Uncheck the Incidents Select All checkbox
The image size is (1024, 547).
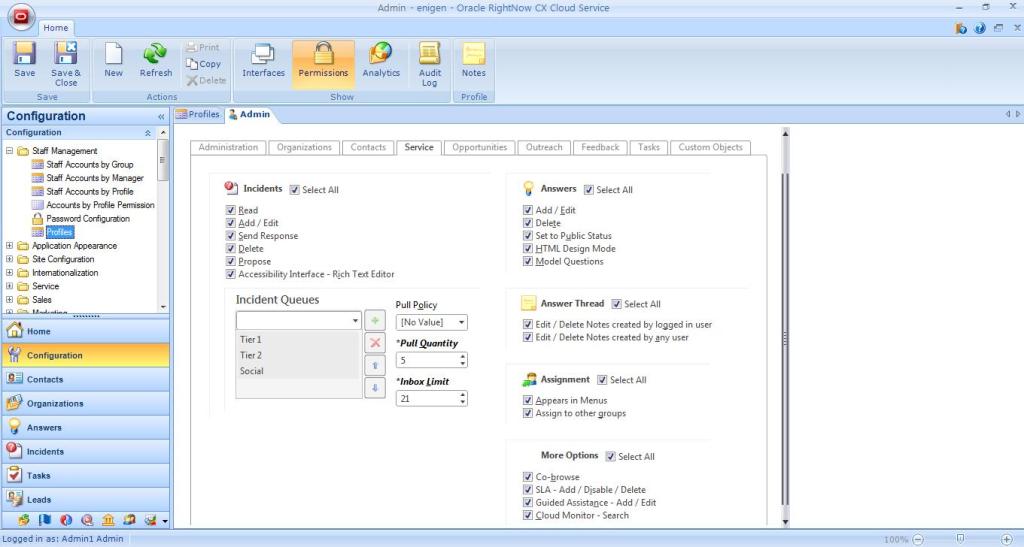coord(295,190)
